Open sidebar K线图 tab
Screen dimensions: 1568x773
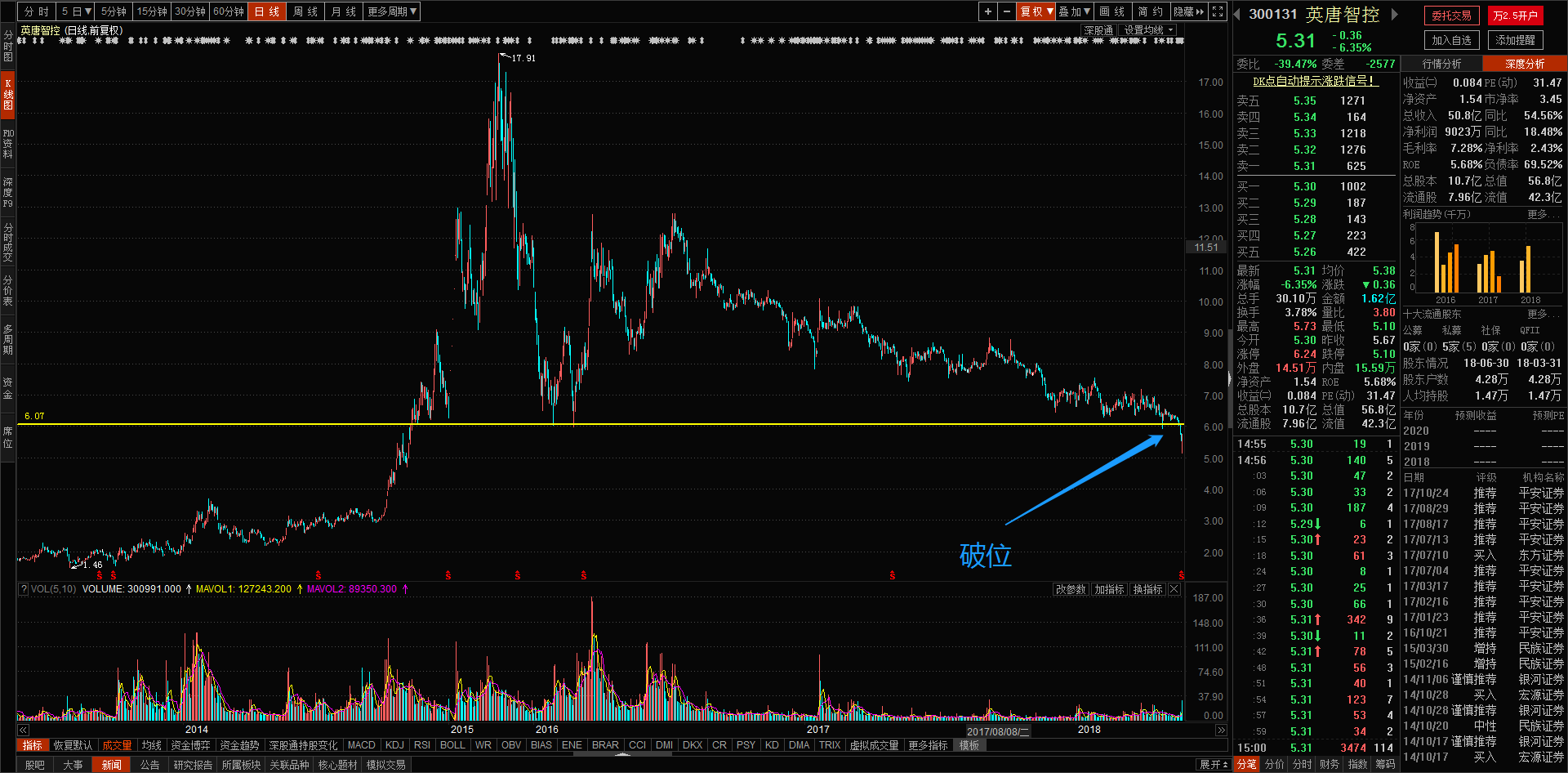pos(7,94)
